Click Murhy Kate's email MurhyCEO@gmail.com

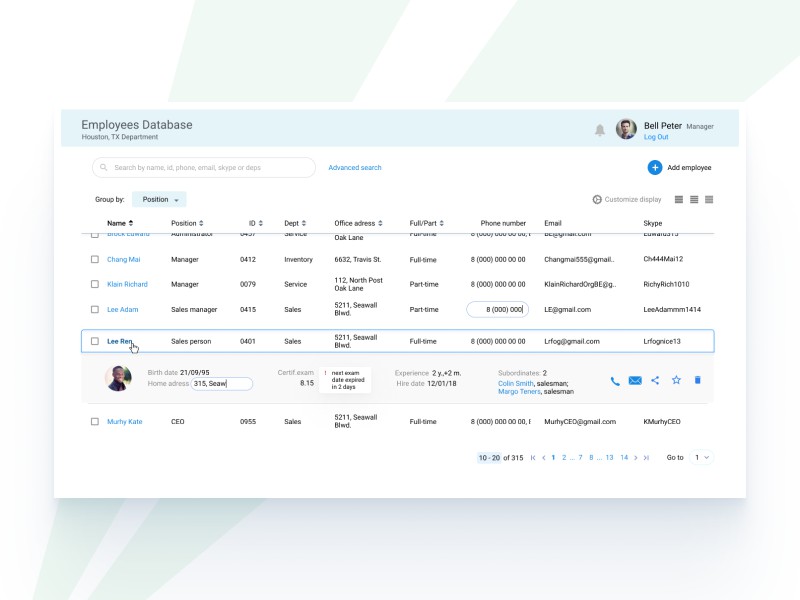click(x=580, y=421)
